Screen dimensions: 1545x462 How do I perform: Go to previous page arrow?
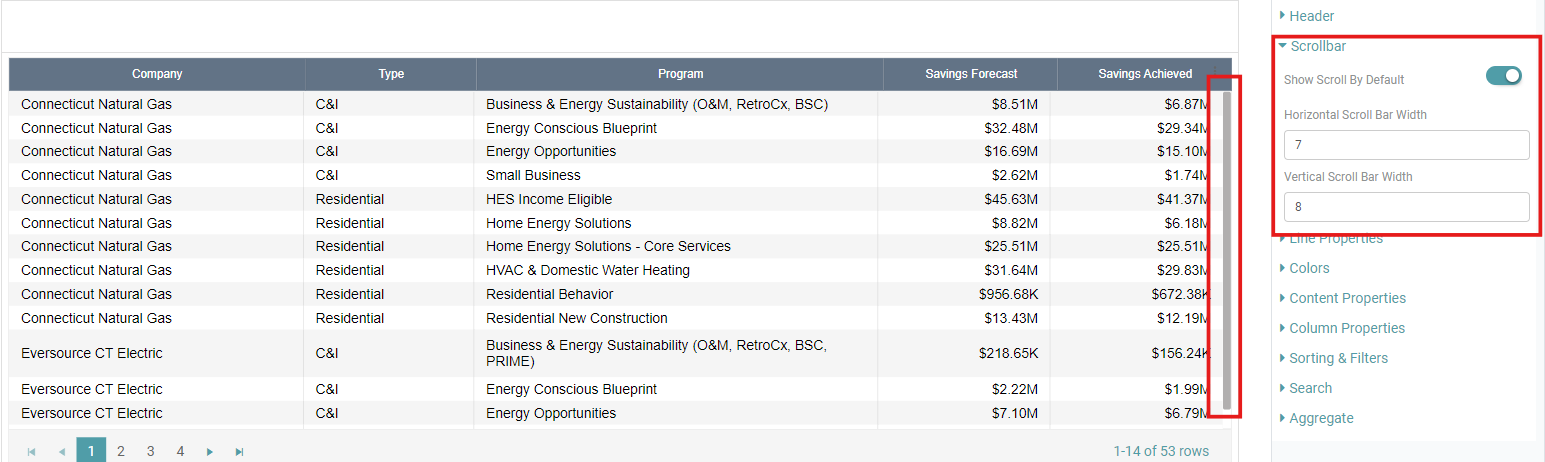point(62,452)
